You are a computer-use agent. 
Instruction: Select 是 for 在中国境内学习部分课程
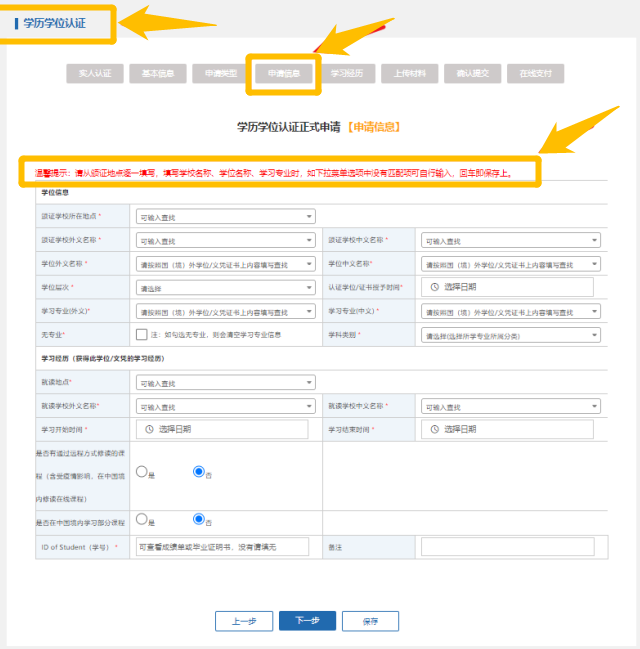142,521
